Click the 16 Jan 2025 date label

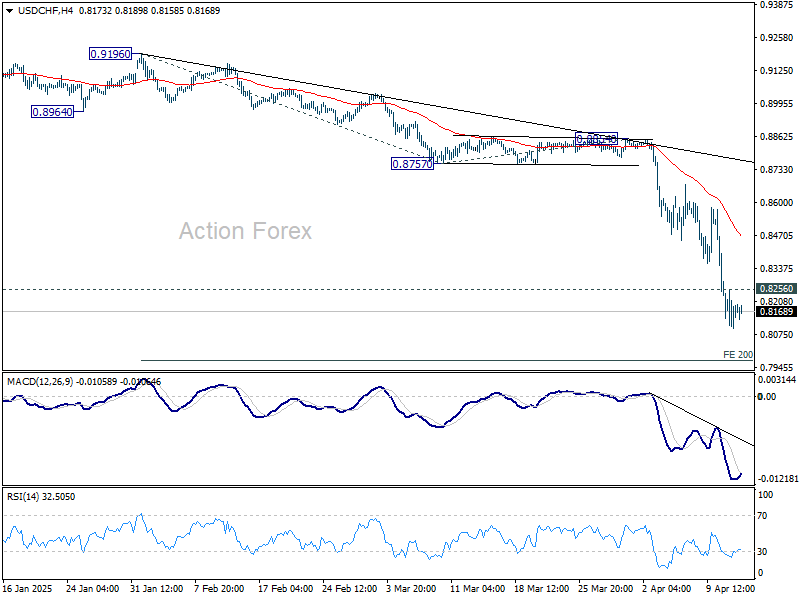pos(28,589)
